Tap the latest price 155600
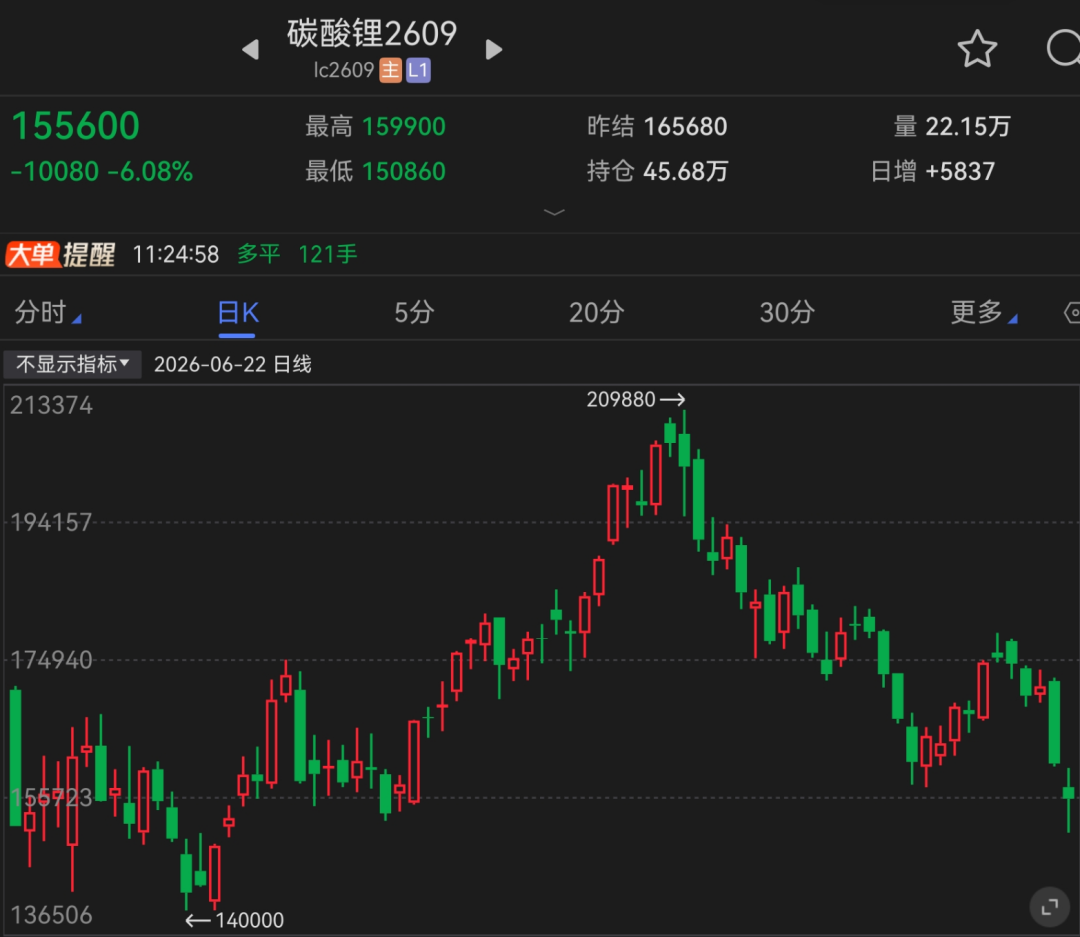Image resolution: width=1080 pixels, height=937 pixels. tap(76, 126)
